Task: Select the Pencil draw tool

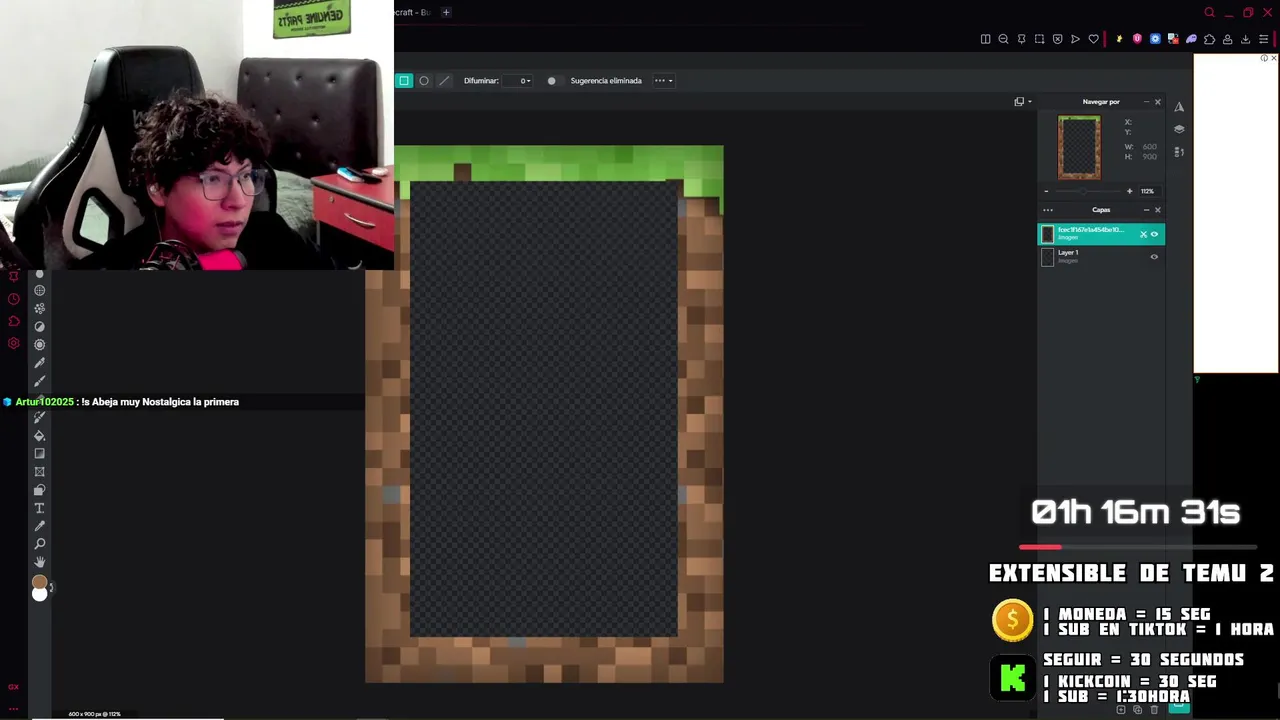Action: tap(40, 363)
